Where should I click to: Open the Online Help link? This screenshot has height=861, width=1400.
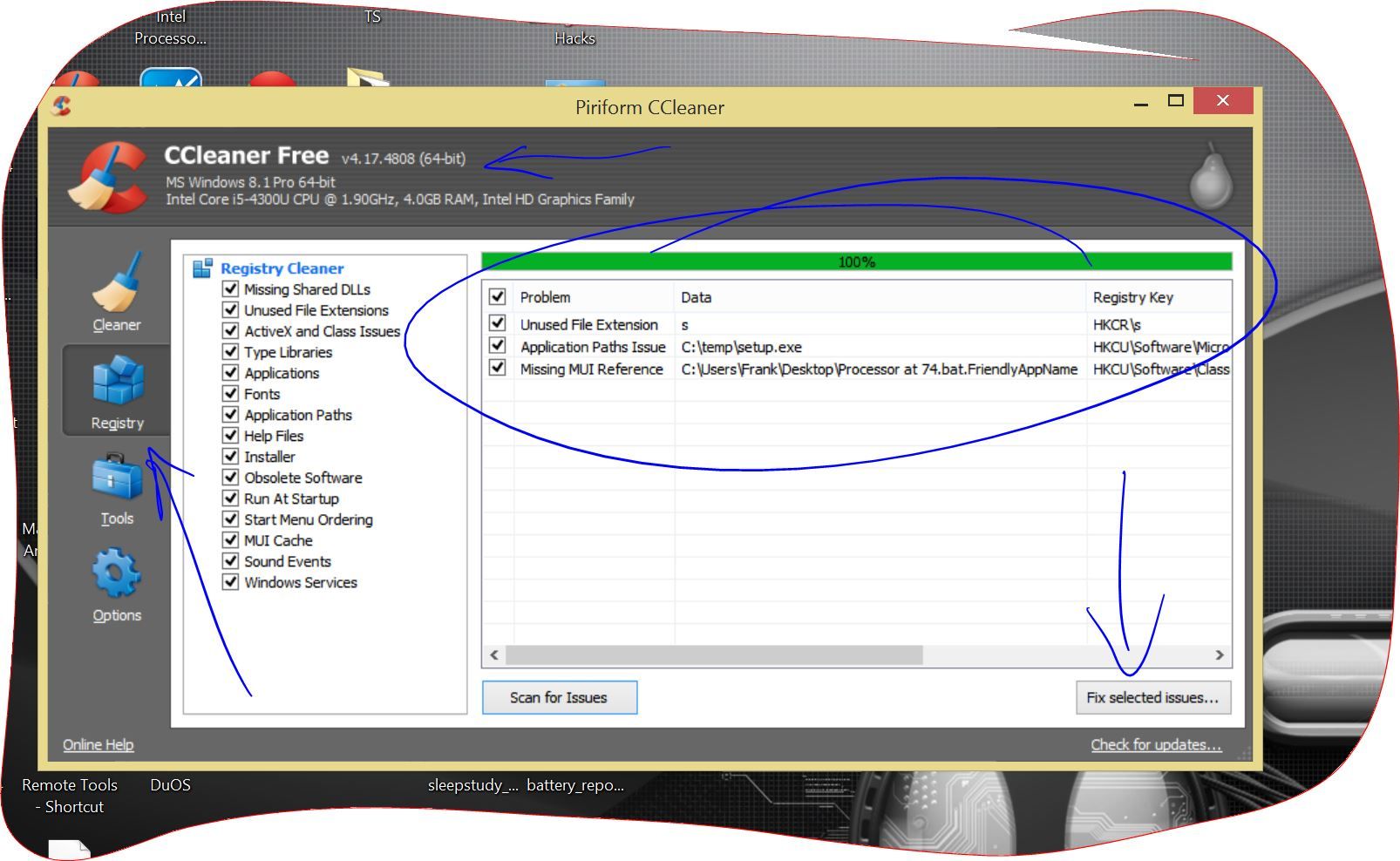[98, 744]
